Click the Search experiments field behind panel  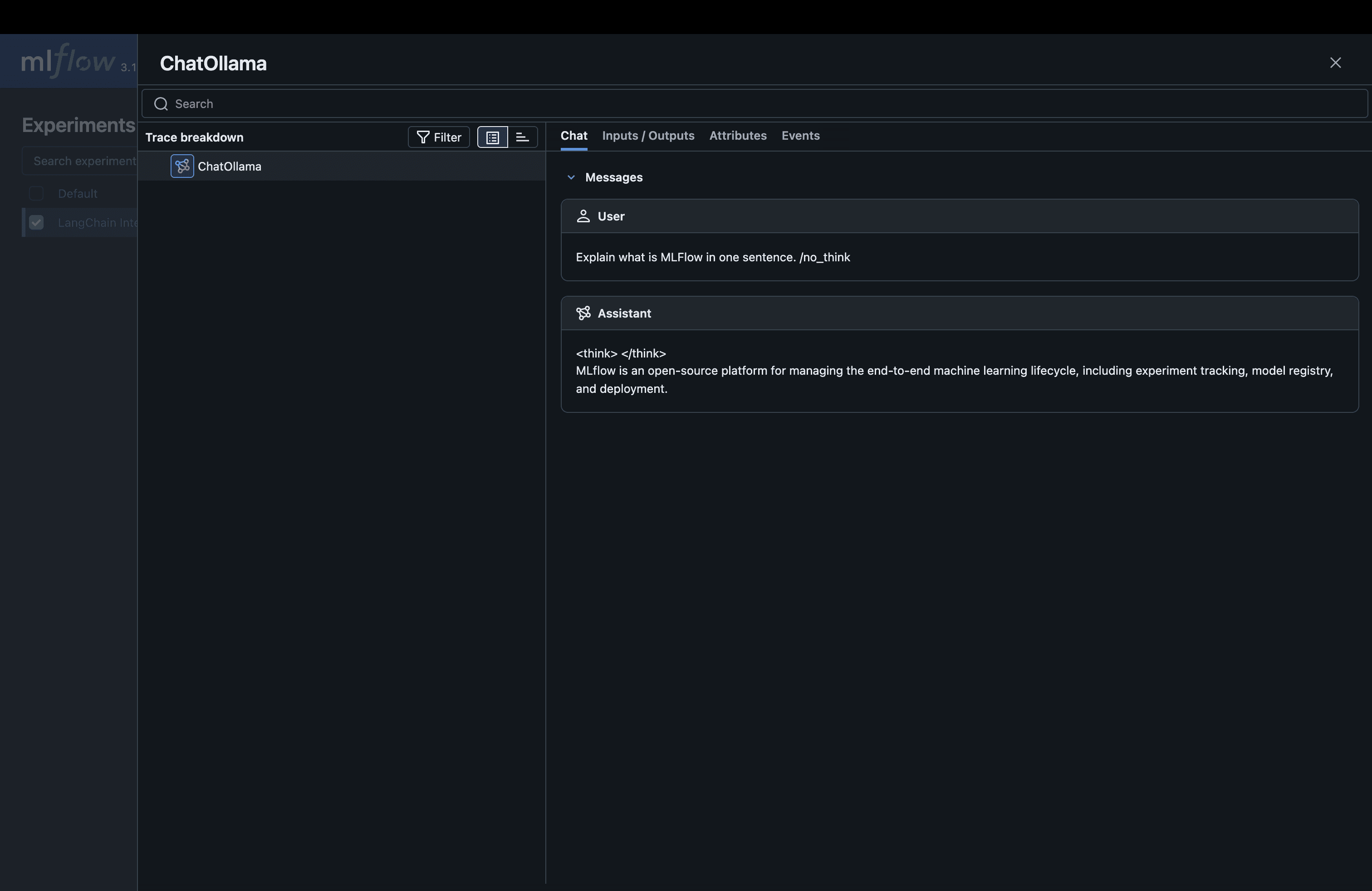(x=79, y=161)
